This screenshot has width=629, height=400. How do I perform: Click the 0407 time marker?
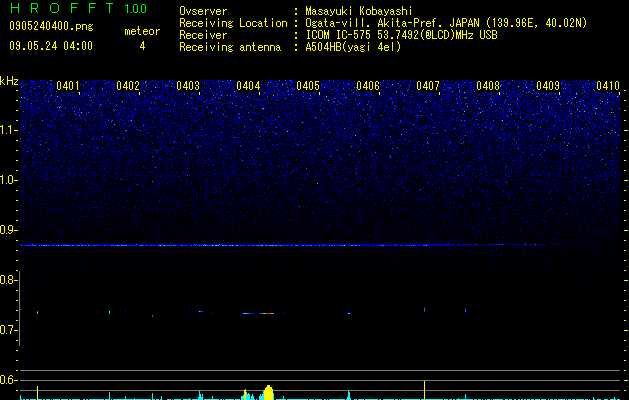click(428, 86)
